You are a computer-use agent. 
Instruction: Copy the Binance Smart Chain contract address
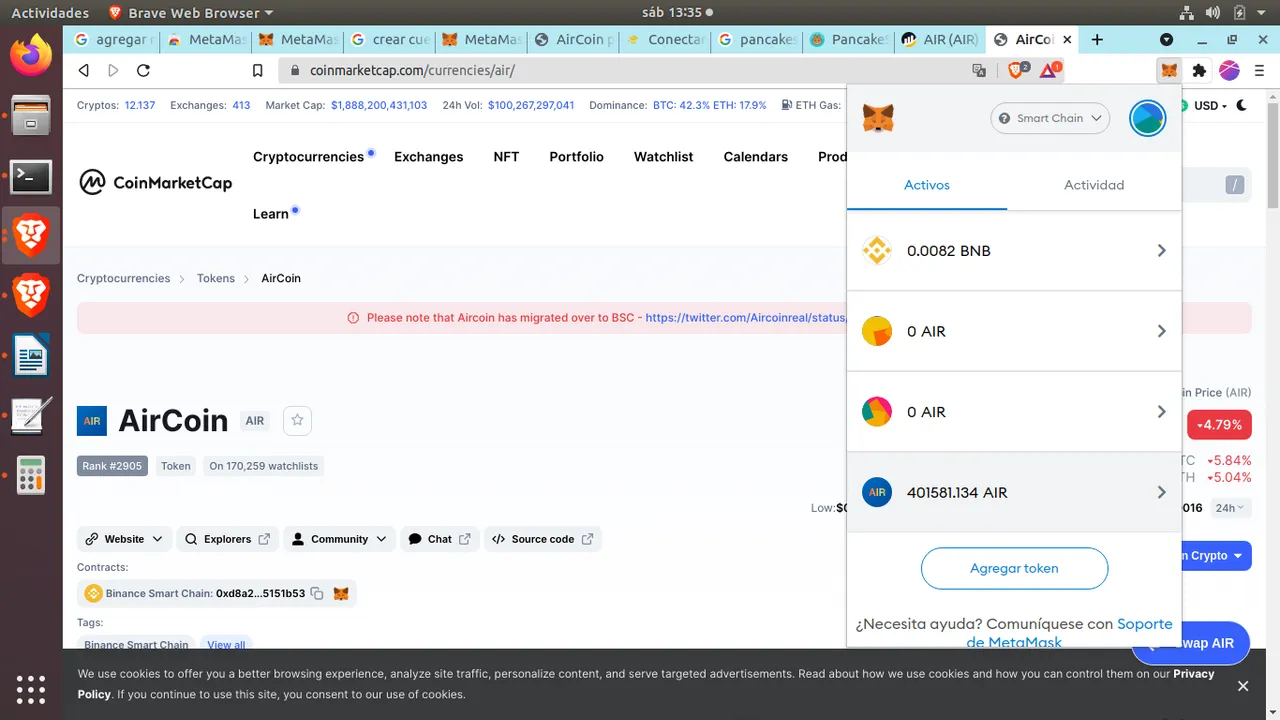point(317,593)
